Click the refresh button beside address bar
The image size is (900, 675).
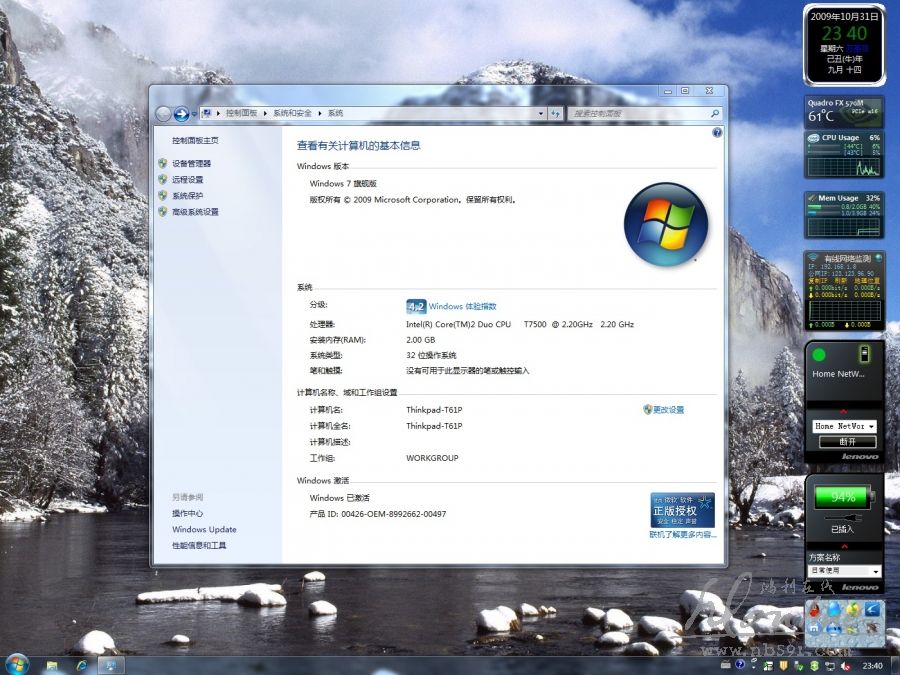556,114
